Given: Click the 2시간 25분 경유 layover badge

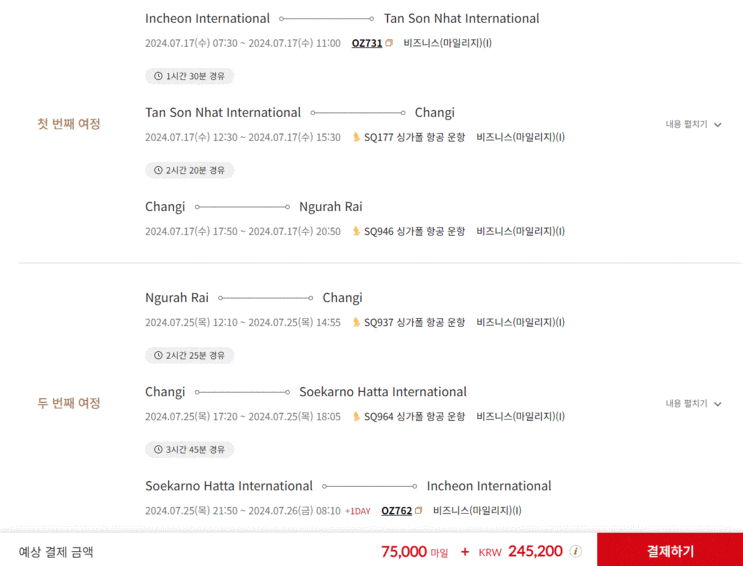Looking at the screenshot, I should point(190,355).
